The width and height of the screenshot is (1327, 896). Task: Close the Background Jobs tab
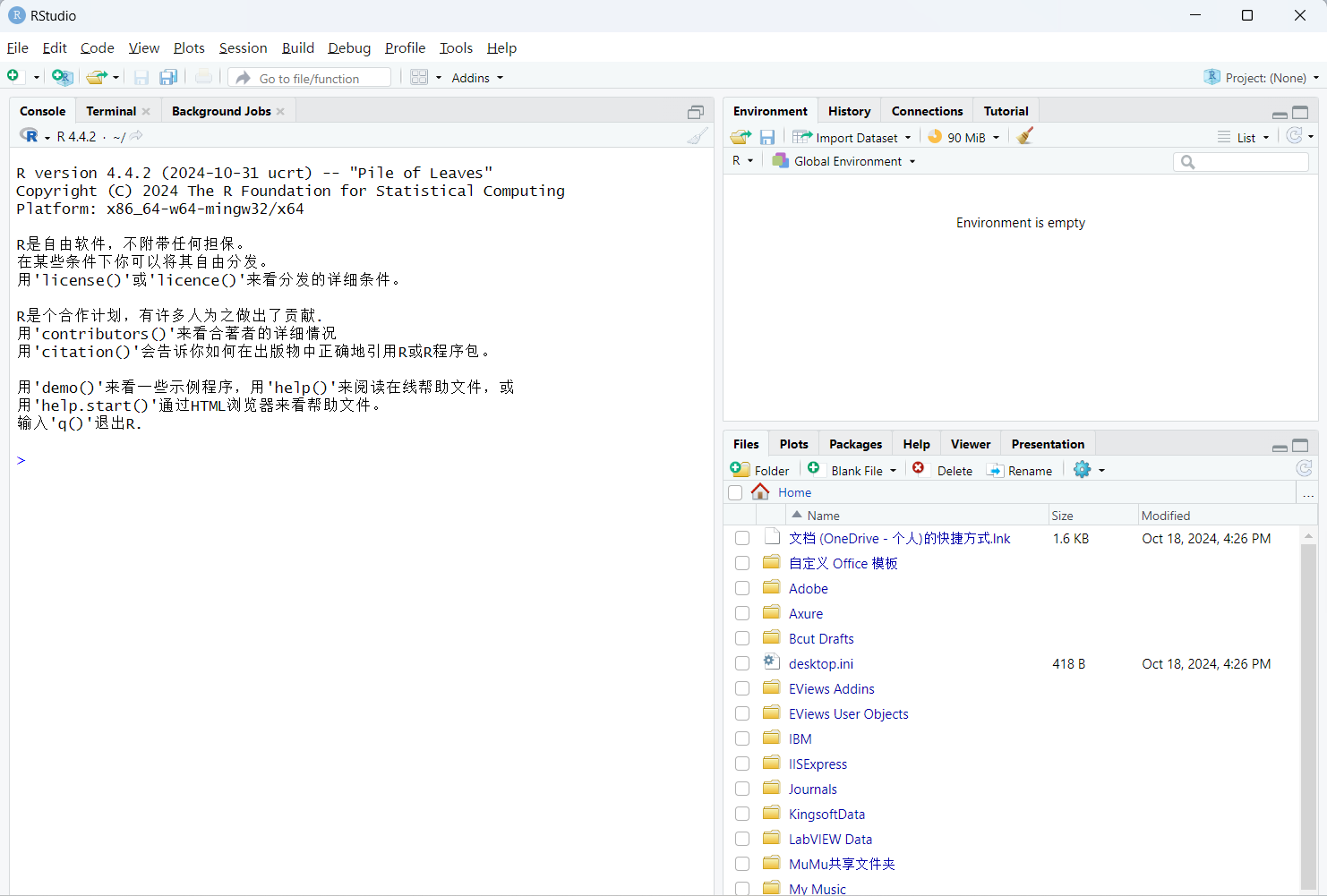click(x=280, y=111)
